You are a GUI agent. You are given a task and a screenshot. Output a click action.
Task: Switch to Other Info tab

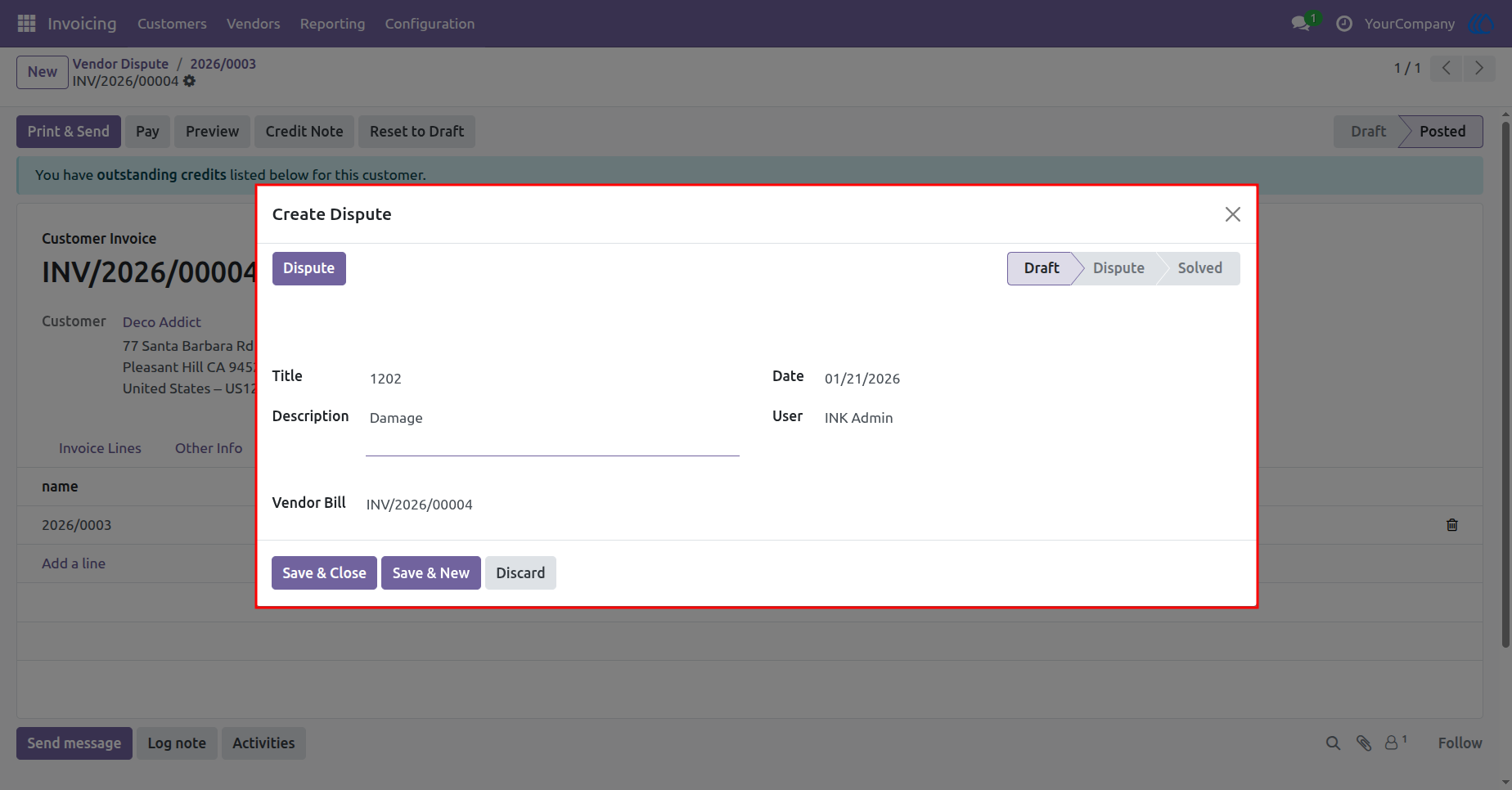[x=209, y=448]
